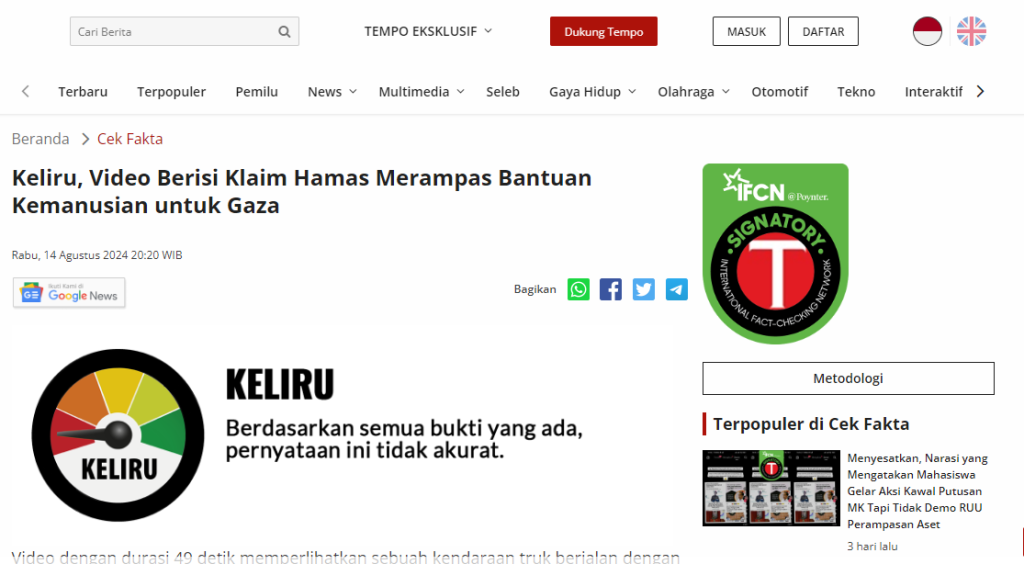The width and height of the screenshot is (1024, 564).
Task: Switch to English language flag
Action: pos(972,31)
